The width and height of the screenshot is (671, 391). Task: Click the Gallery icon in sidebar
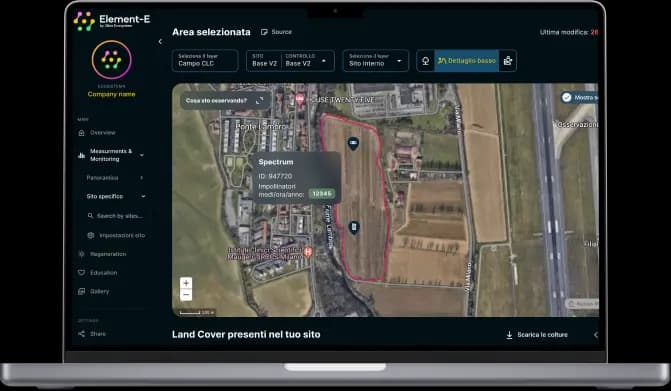[x=81, y=291]
